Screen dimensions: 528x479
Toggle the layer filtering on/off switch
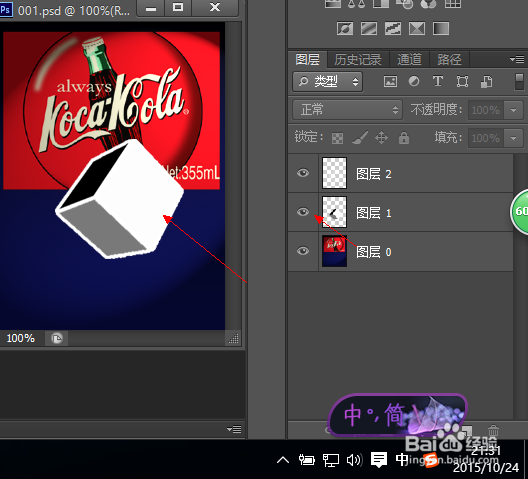tap(519, 82)
